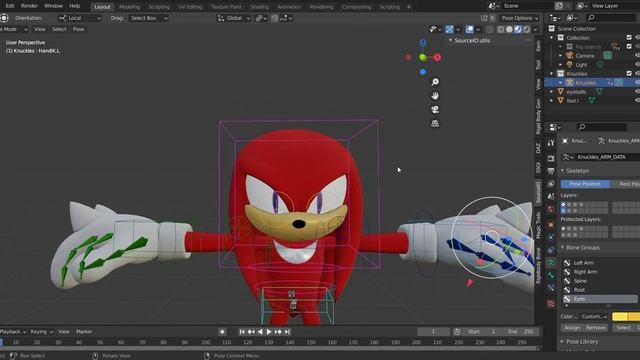Switch to the Modeling workspace tab
The height and width of the screenshot is (360, 640).
tap(129, 7)
